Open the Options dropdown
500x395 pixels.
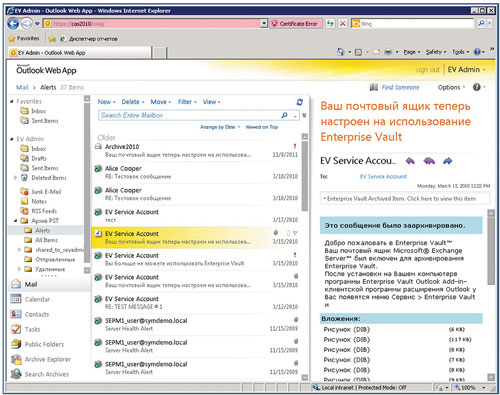451,87
